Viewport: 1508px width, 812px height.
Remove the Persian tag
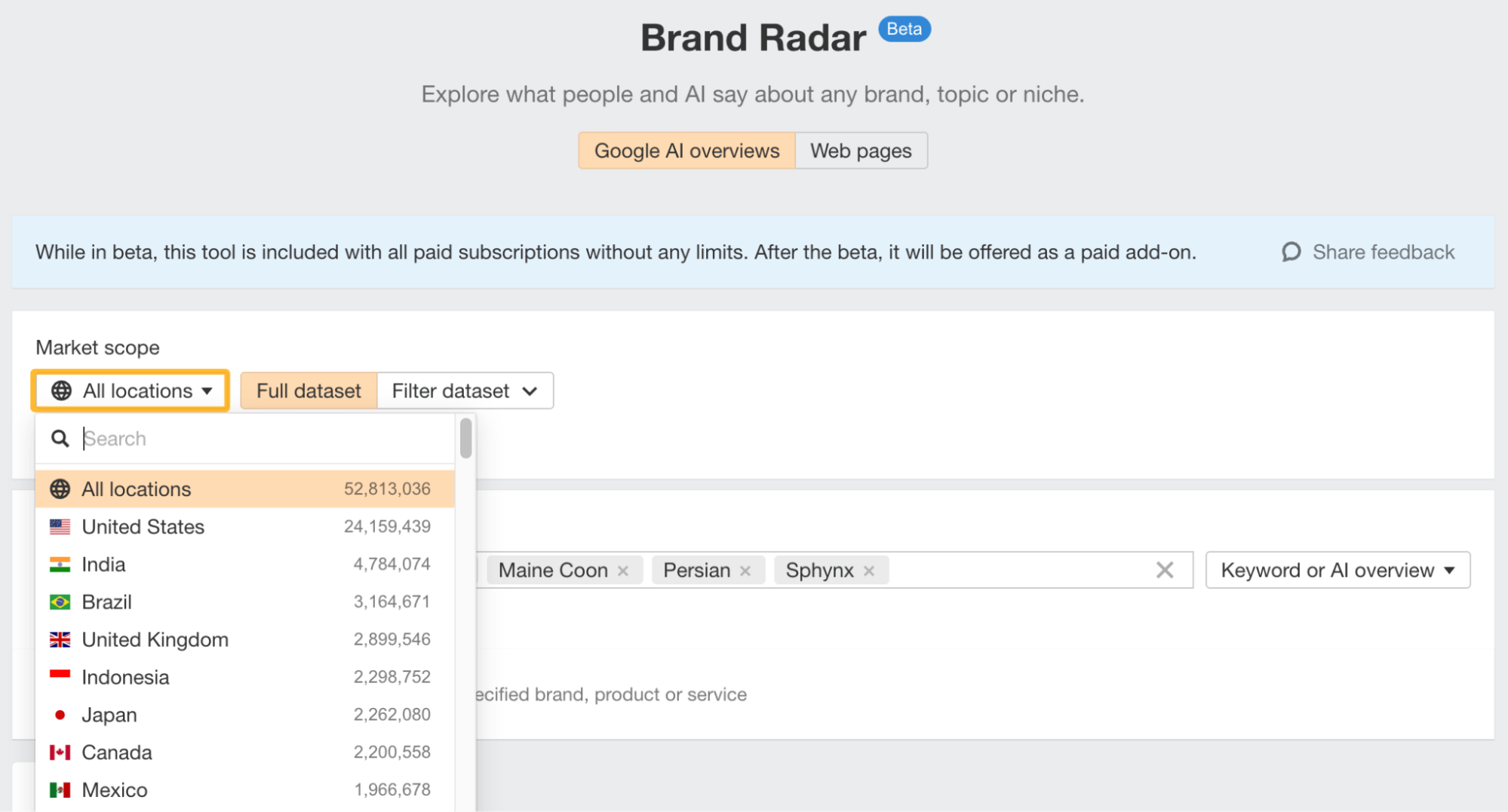pos(745,571)
